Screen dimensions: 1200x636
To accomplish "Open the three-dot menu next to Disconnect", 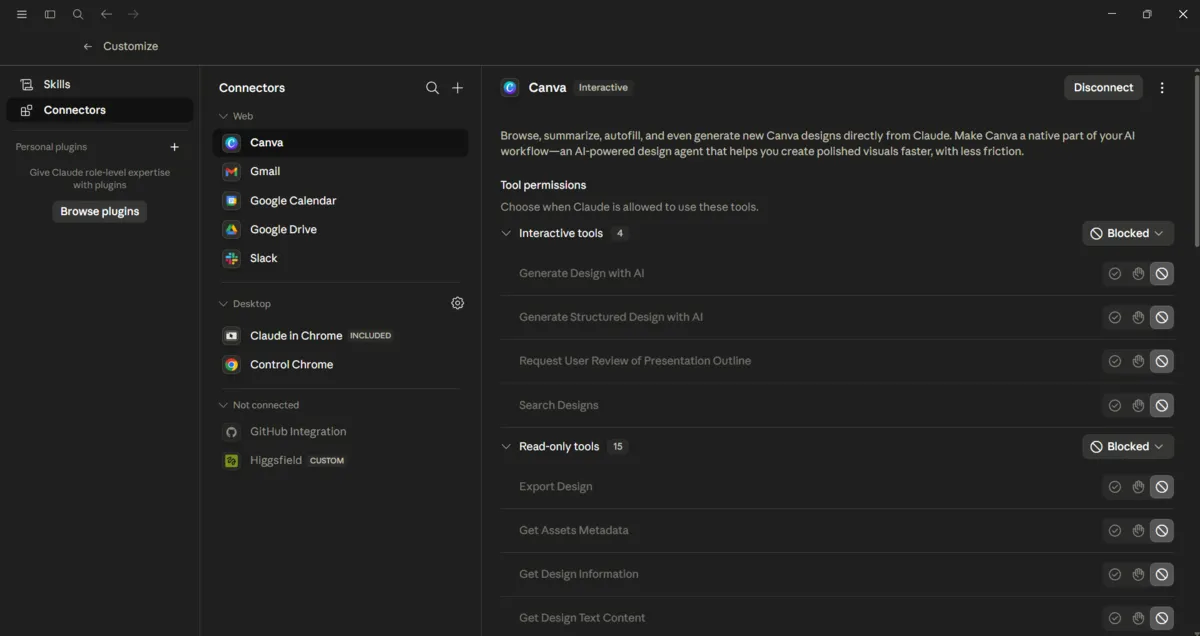I will point(1162,88).
